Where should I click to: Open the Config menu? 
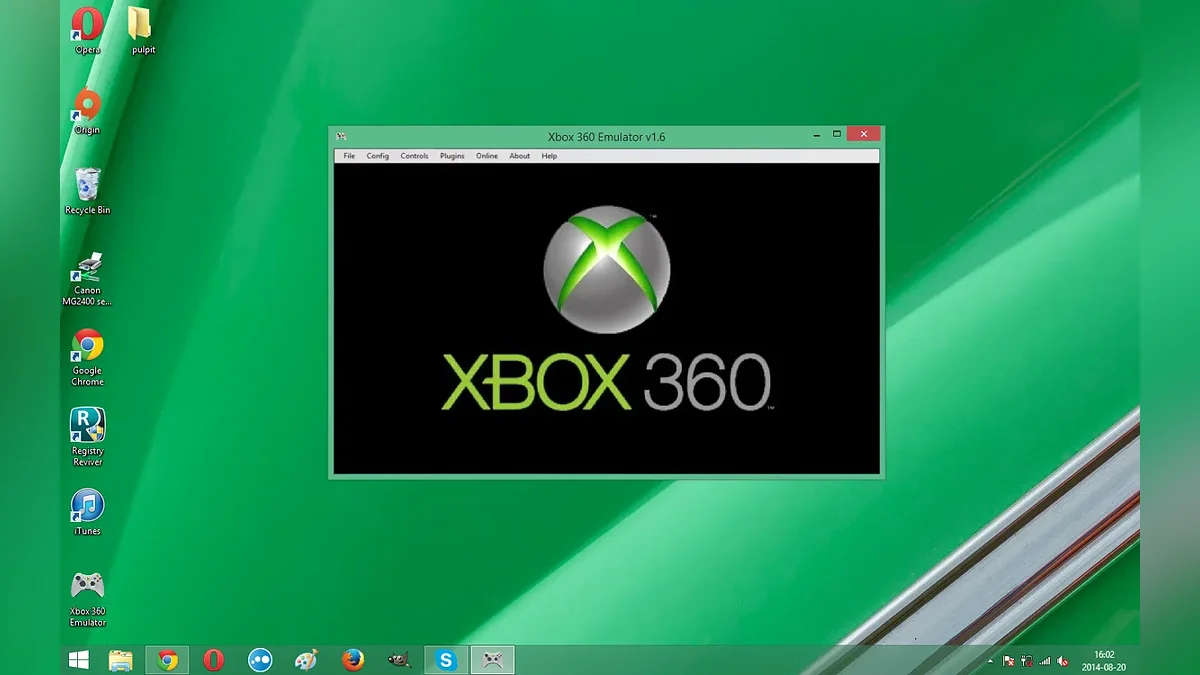[x=377, y=156]
